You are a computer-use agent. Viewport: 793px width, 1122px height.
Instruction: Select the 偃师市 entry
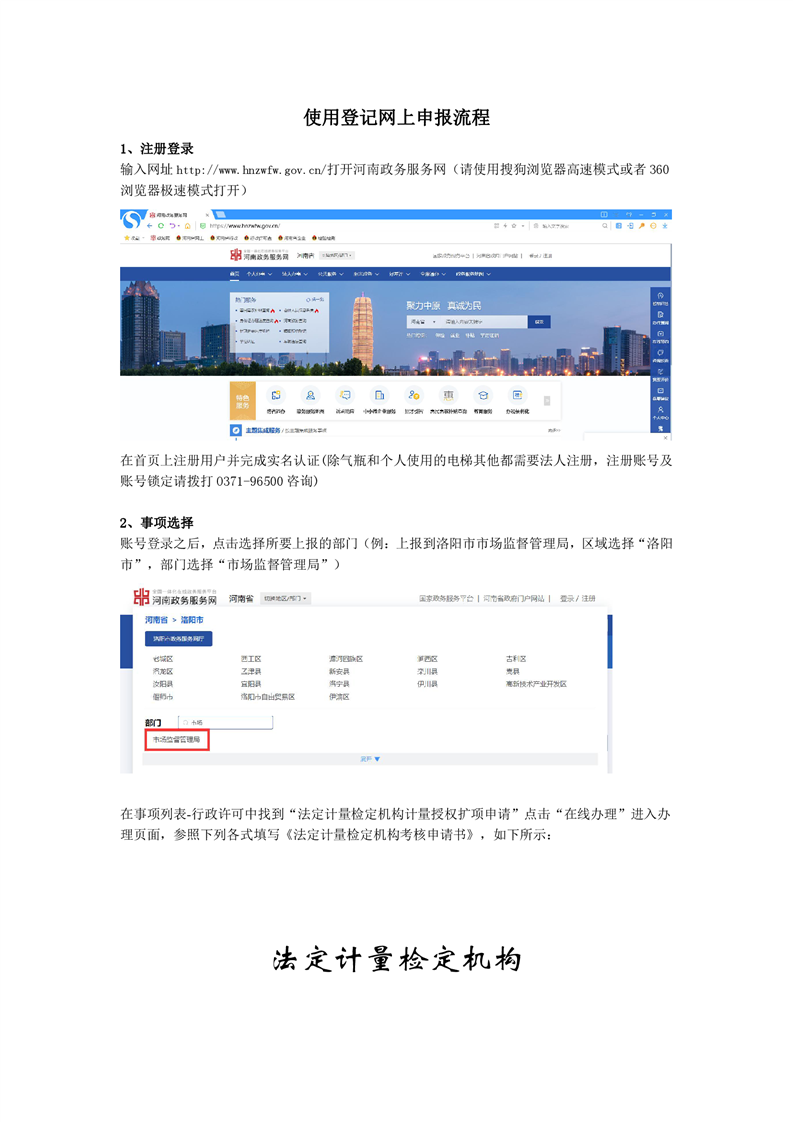click(162, 697)
